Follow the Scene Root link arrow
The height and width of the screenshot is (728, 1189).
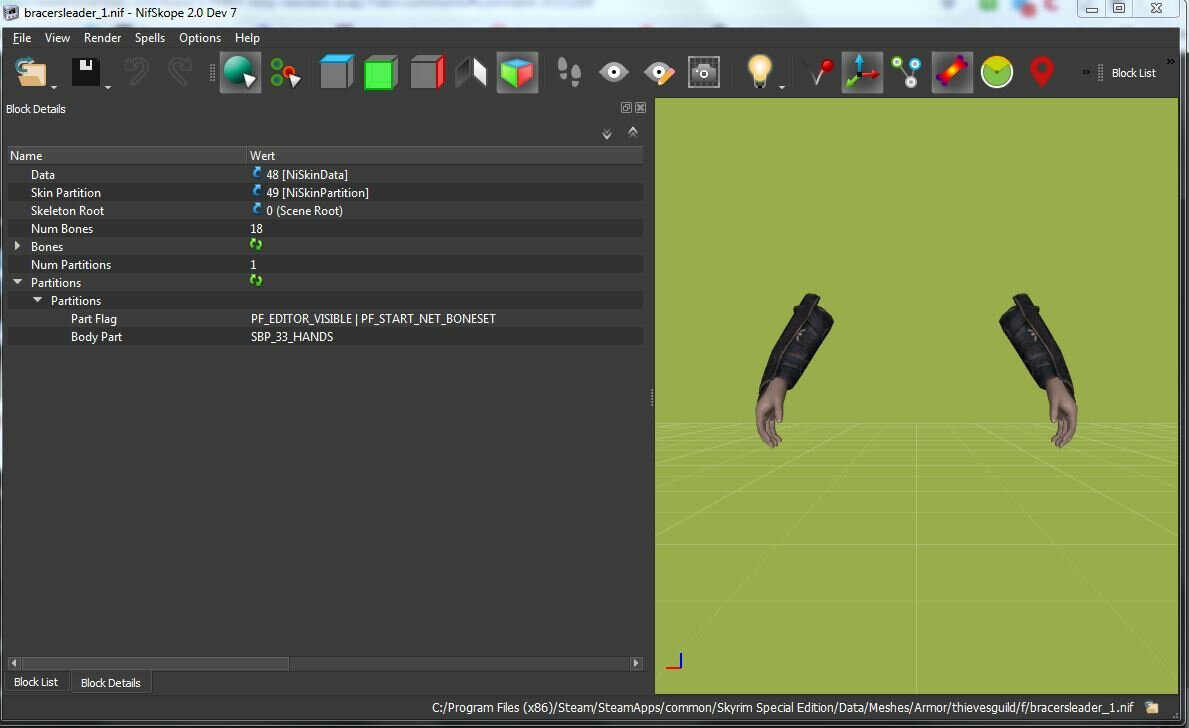256,209
